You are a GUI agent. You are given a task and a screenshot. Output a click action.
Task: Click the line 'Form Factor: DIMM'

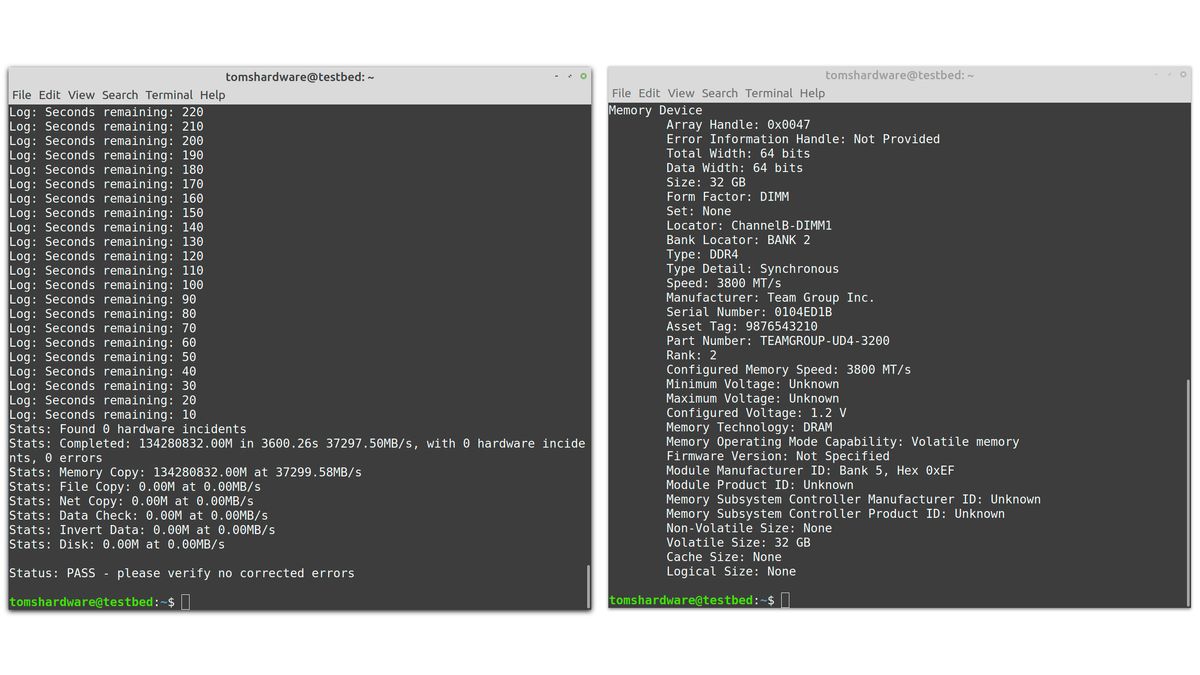pyautogui.click(x=728, y=197)
